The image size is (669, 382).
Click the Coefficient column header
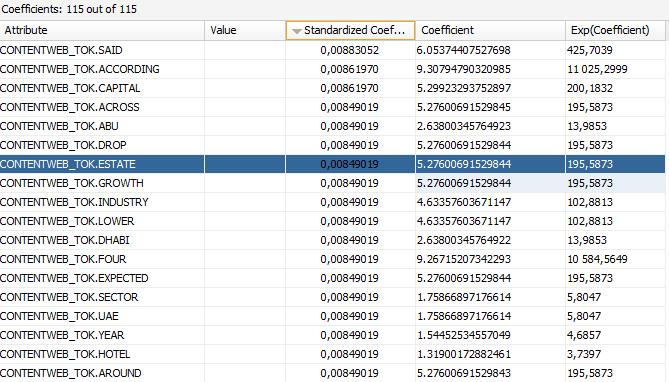tap(490, 30)
